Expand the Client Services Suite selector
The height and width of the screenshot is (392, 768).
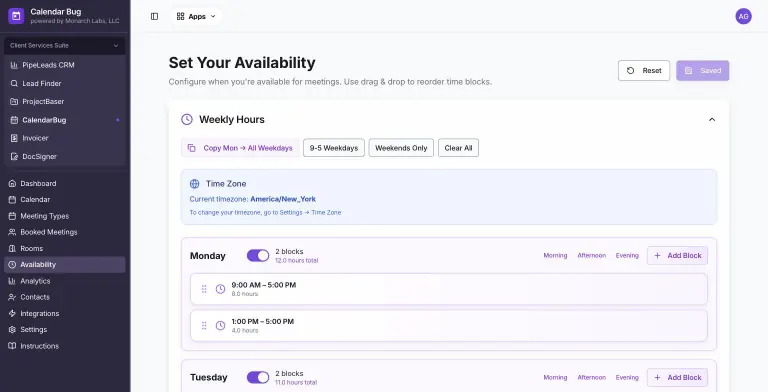[x=65, y=46]
